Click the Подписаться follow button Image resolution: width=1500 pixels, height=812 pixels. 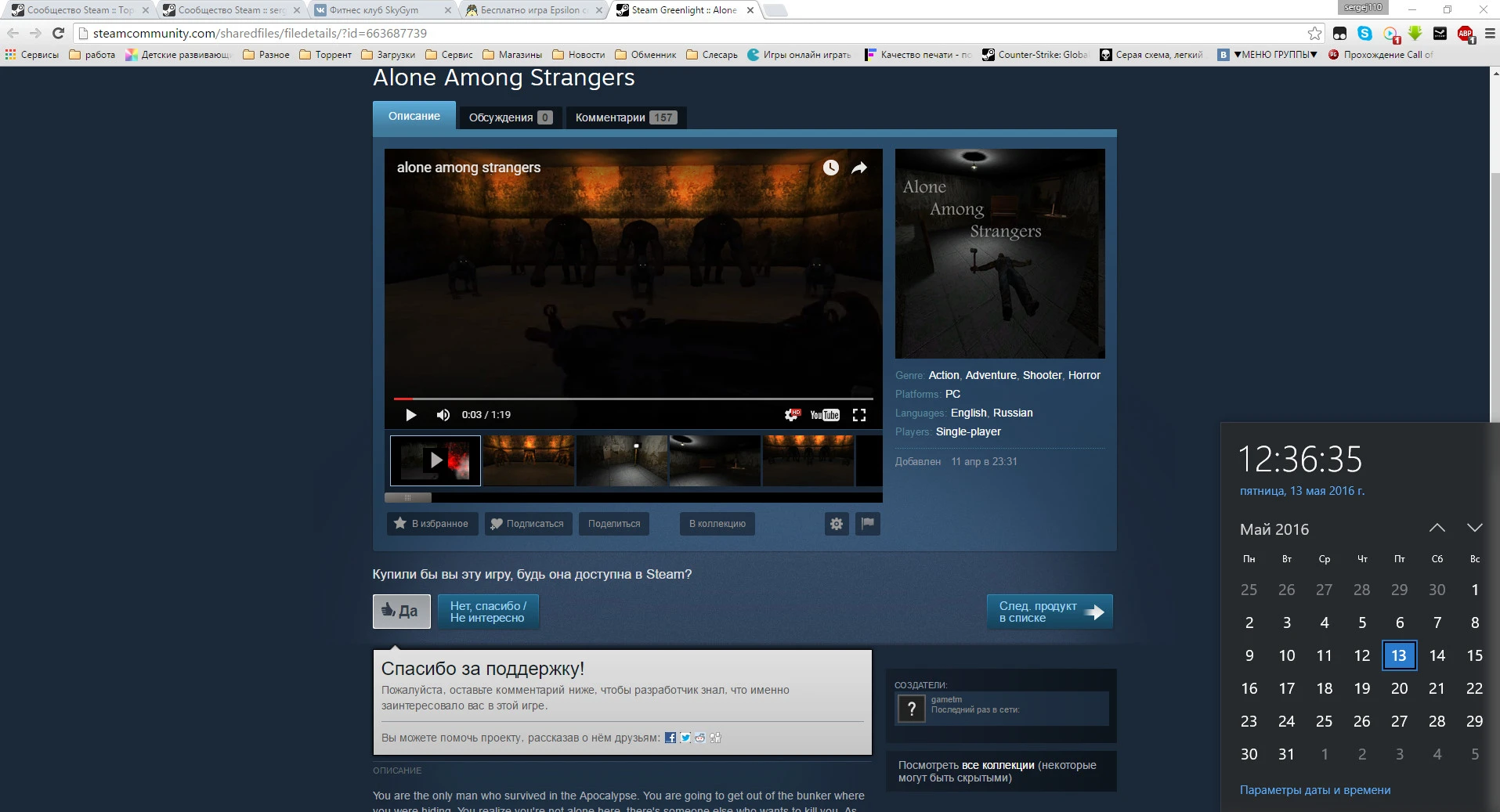tap(528, 524)
